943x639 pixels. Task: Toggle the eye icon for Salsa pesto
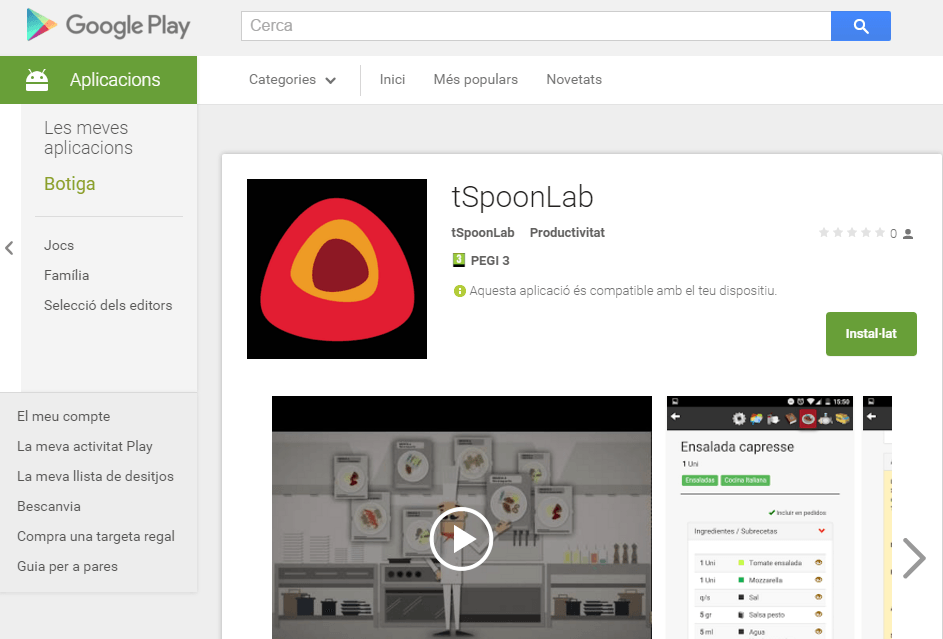point(819,614)
